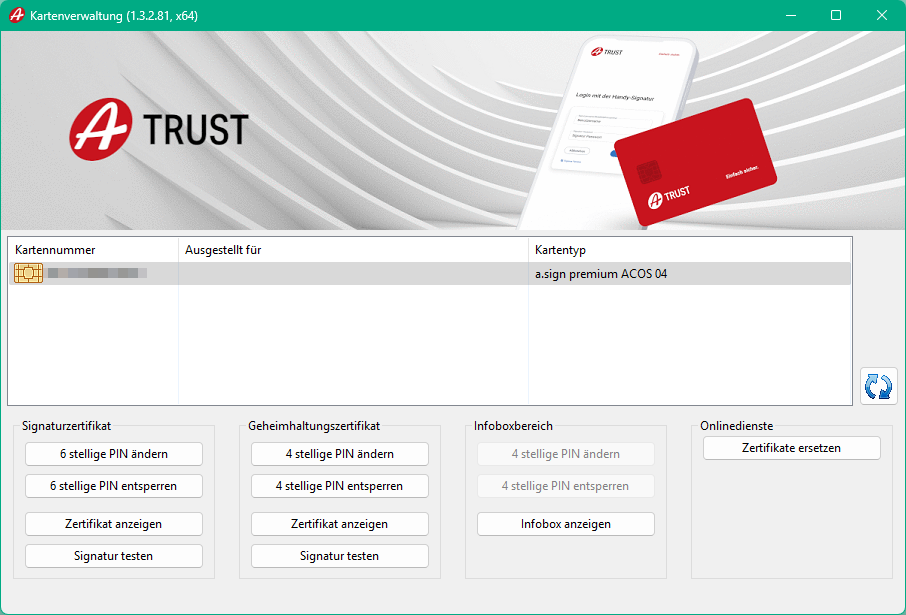The width and height of the screenshot is (906, 615).
Task: Click the "Onlinedienste" group label
Action: click(x=737, y=426)
